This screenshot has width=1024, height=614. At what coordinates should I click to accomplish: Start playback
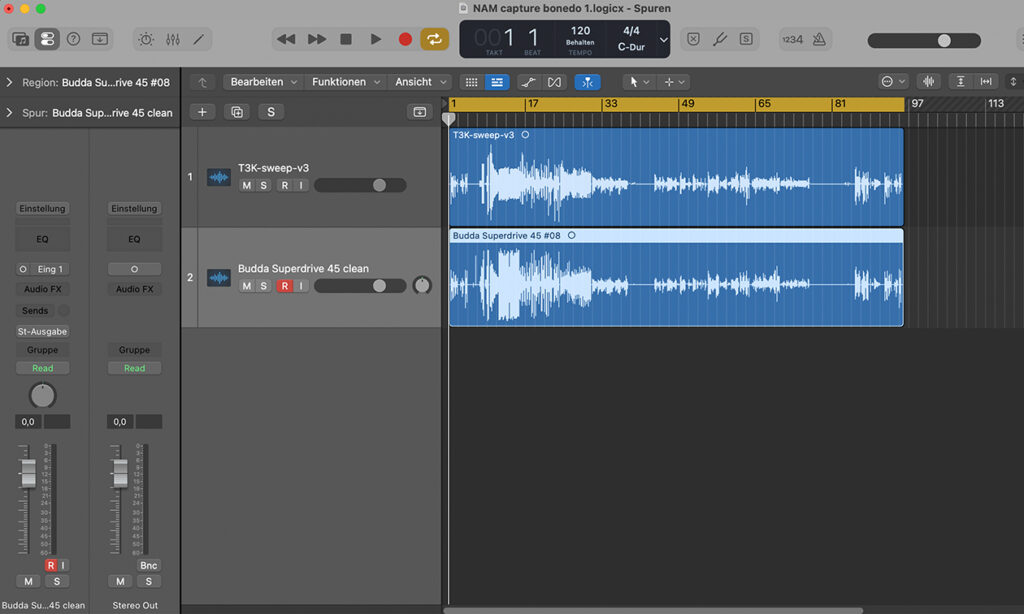coord(376,39)
